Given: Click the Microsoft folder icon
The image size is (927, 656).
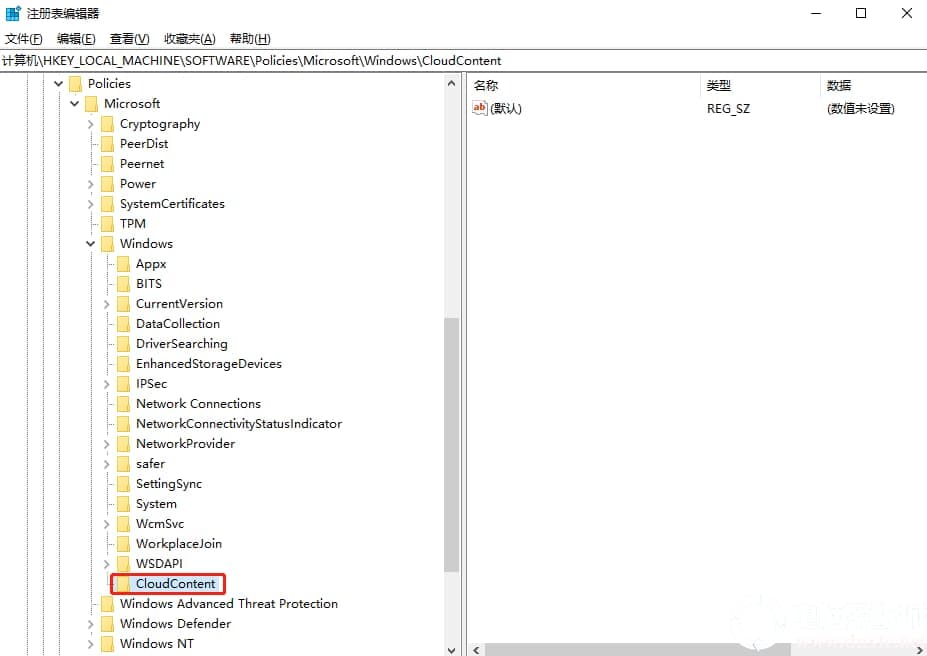Looking at the screenshot, I should tap(91, 104).
